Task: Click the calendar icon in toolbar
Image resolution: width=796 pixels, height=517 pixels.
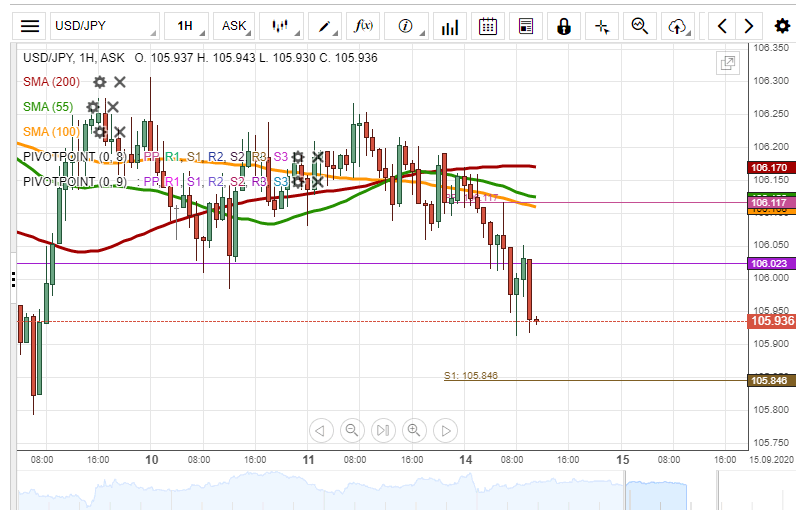Action: 487,26
